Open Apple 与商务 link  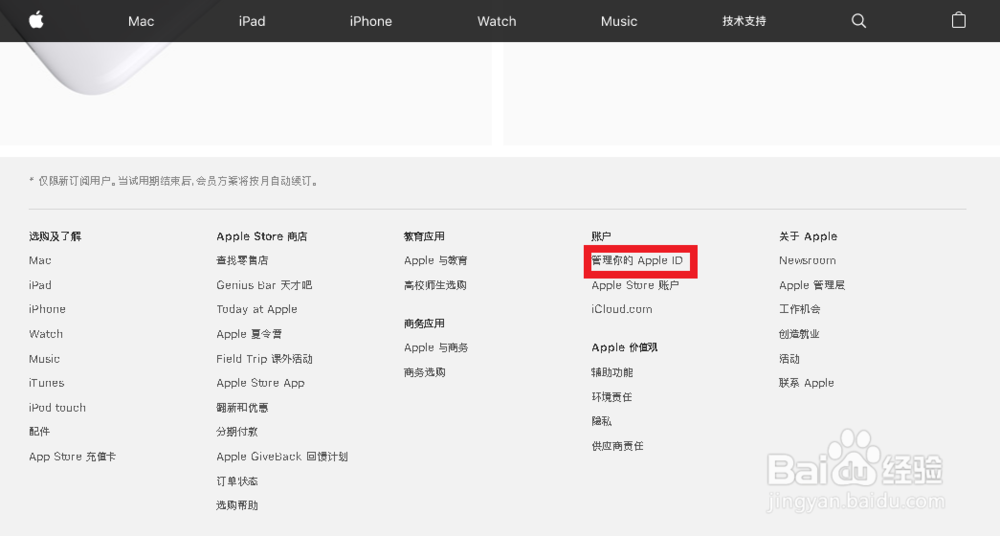(436, 348)
